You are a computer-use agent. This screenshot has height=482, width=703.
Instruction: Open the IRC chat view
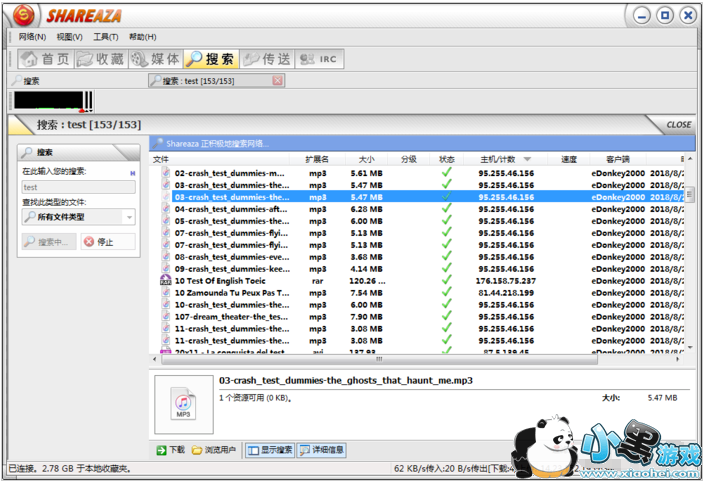point(320,59)
